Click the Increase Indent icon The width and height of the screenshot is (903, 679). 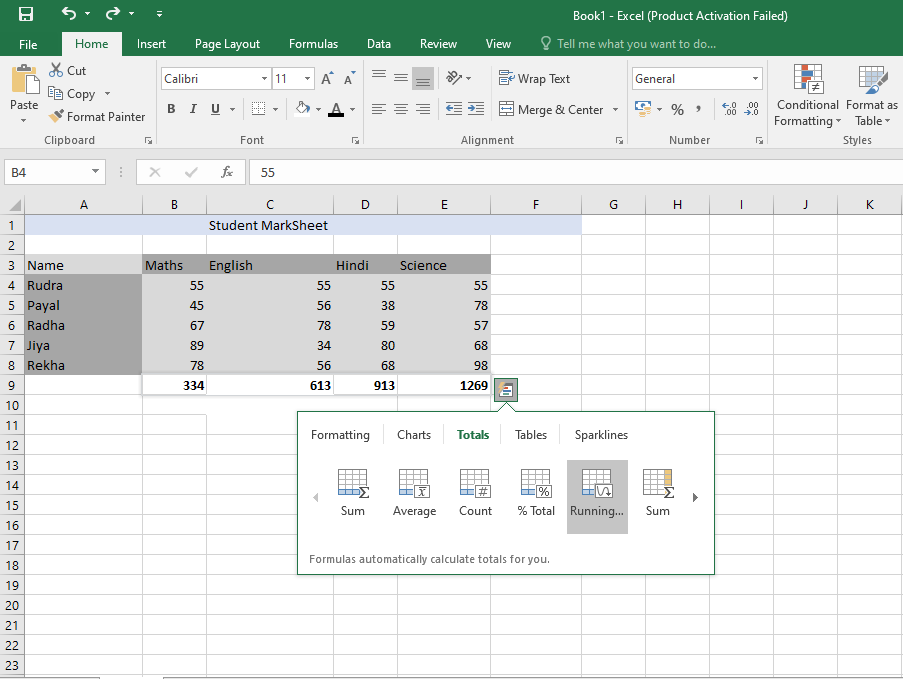pyautogui.click(x=476, y=108)
